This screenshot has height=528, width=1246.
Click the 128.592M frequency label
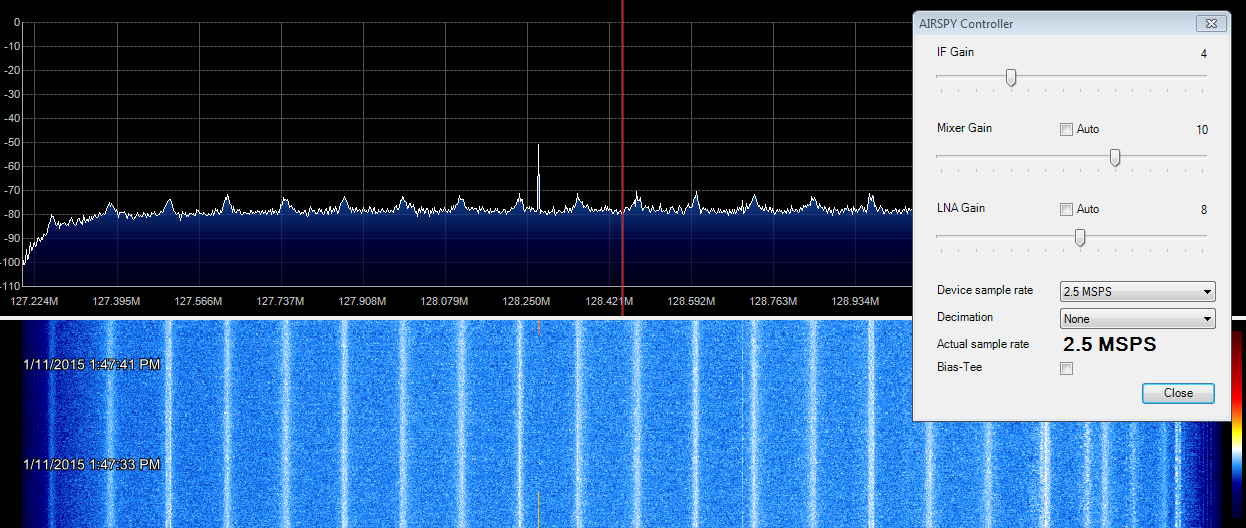691,300
